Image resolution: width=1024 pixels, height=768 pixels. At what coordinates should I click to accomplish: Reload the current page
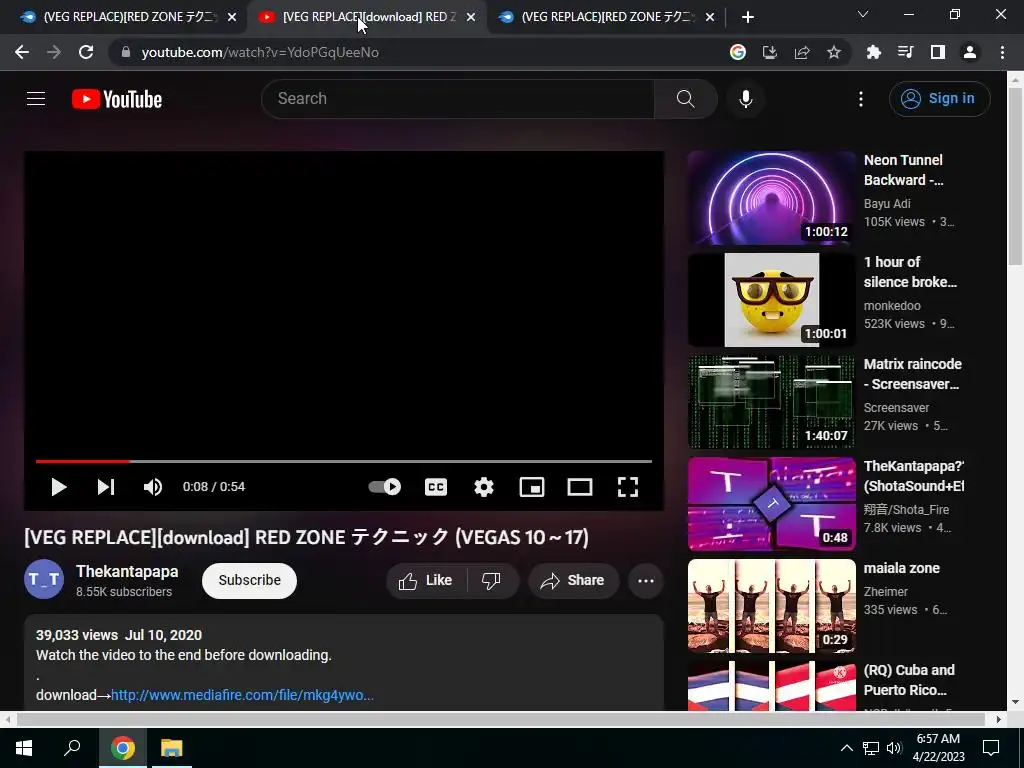(x=86, y=52)
